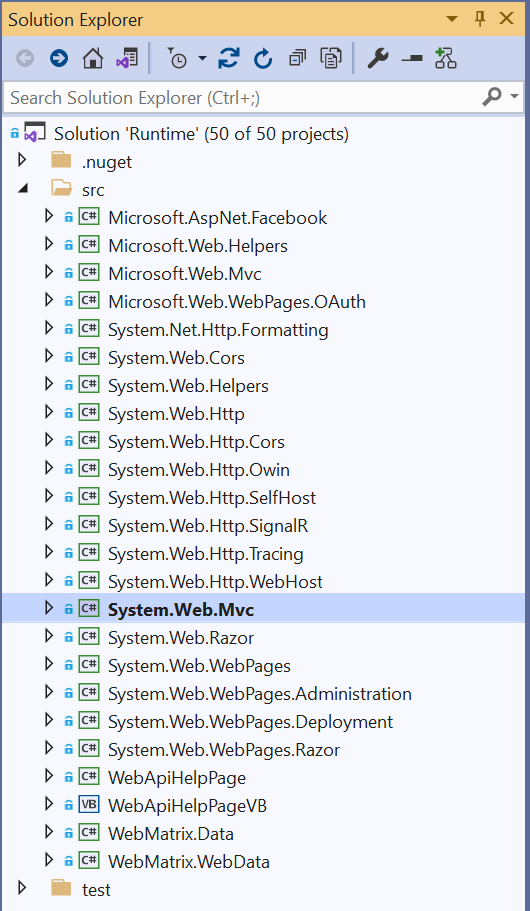Click the C# icon of Microsoft.Web.Helpers
Viewport: 530px width, 911px height.
point(88,245)
